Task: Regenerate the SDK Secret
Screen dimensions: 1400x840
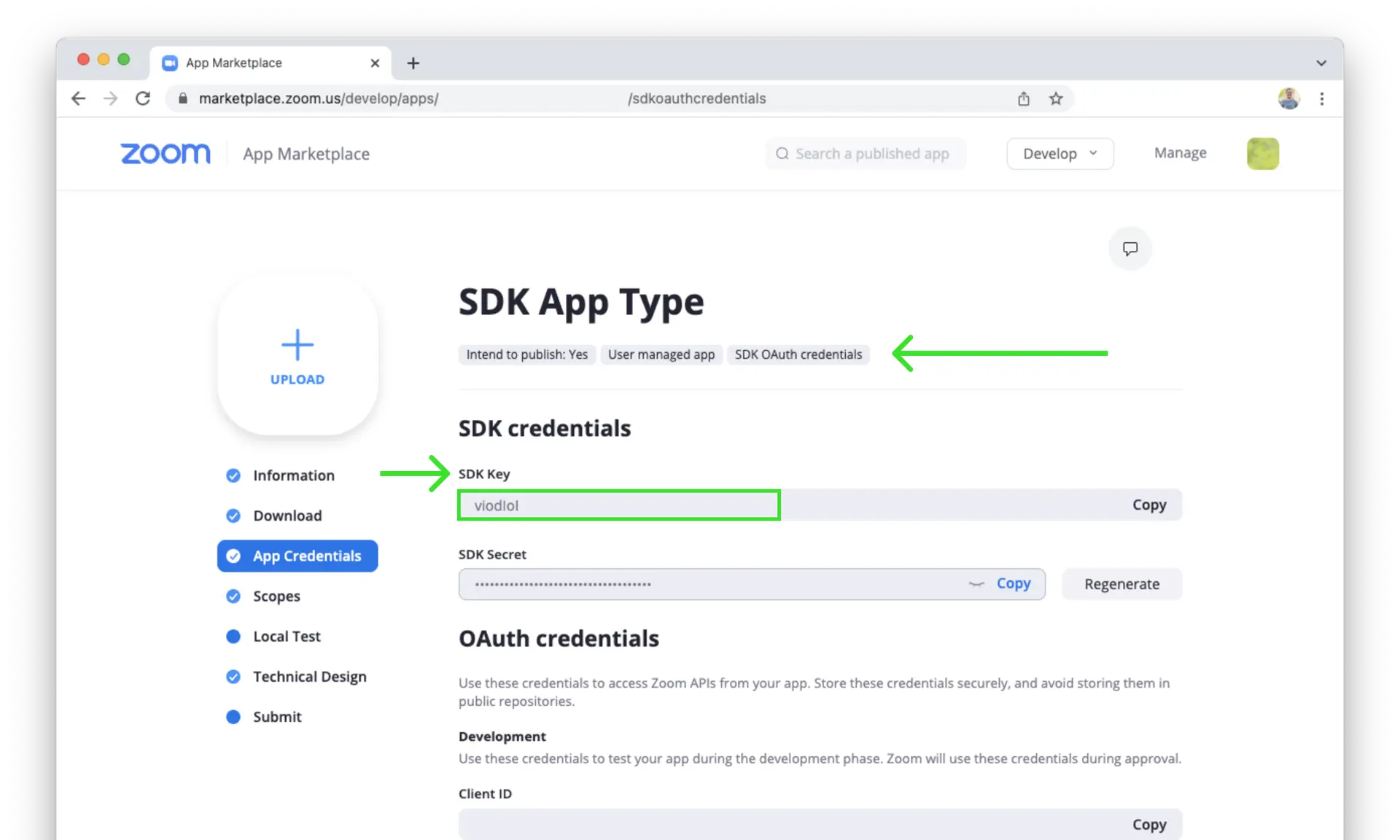Action: [x=1121, y=583]
